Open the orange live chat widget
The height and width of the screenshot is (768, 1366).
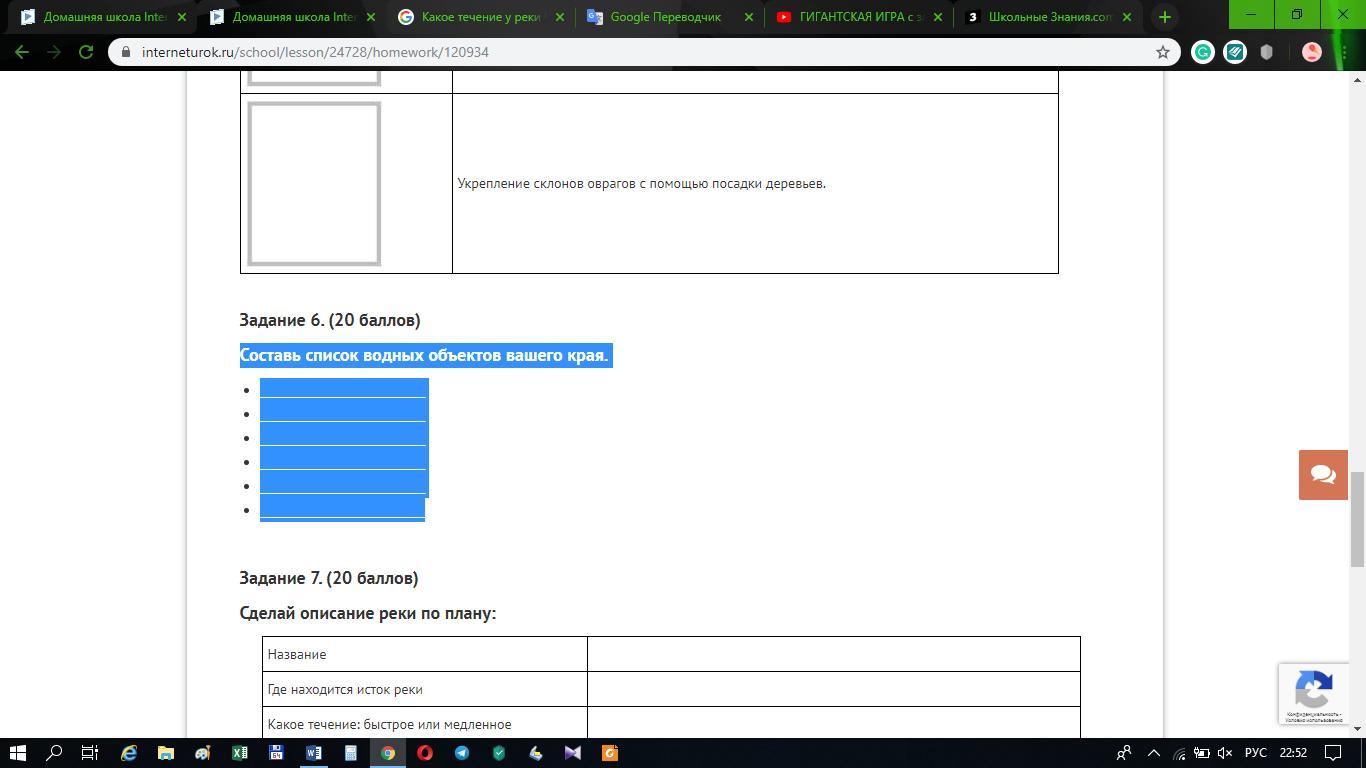click(x=1323, y=474)
